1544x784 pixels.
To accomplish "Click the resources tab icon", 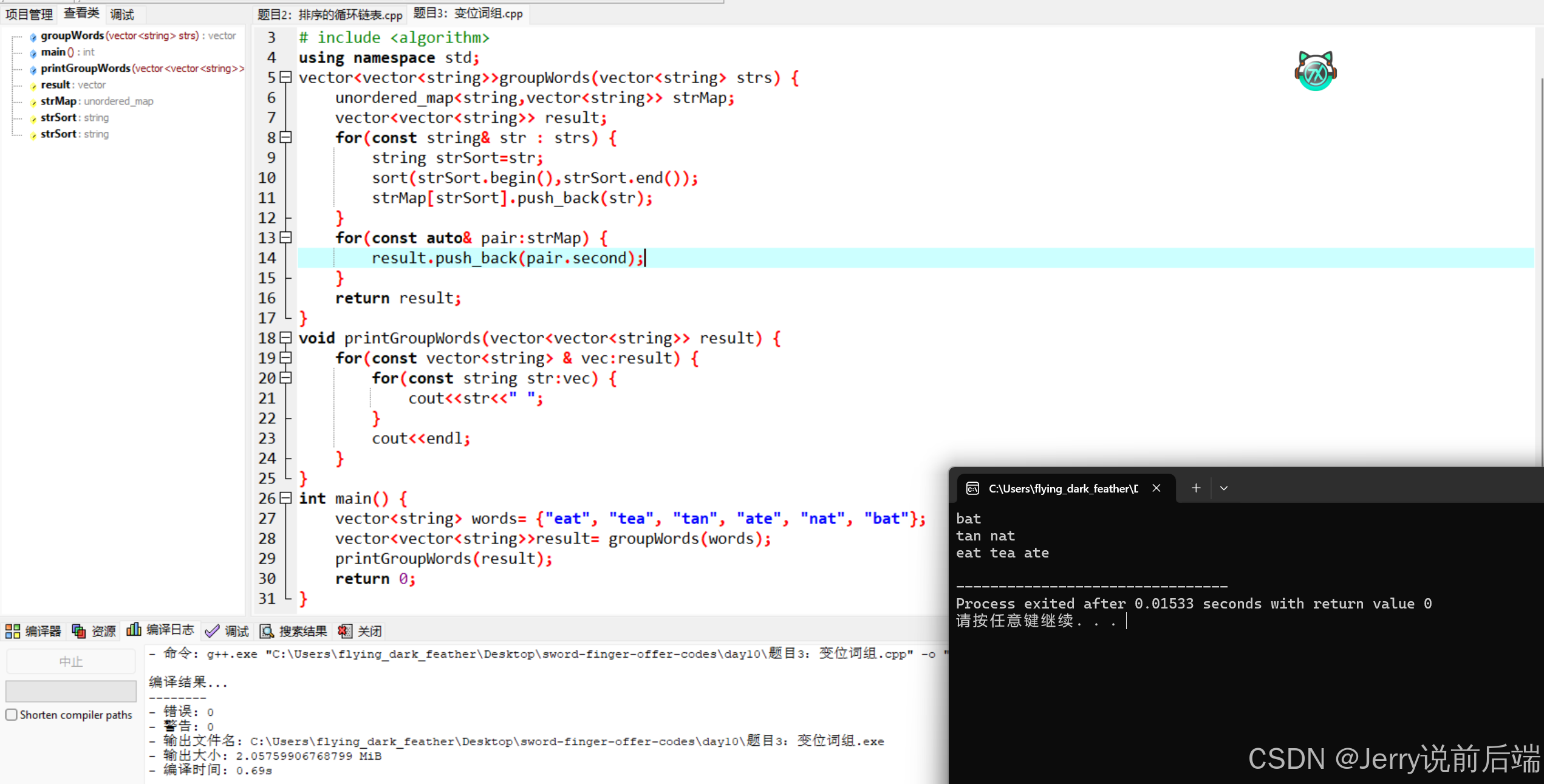I will click(x=79, y=631).
